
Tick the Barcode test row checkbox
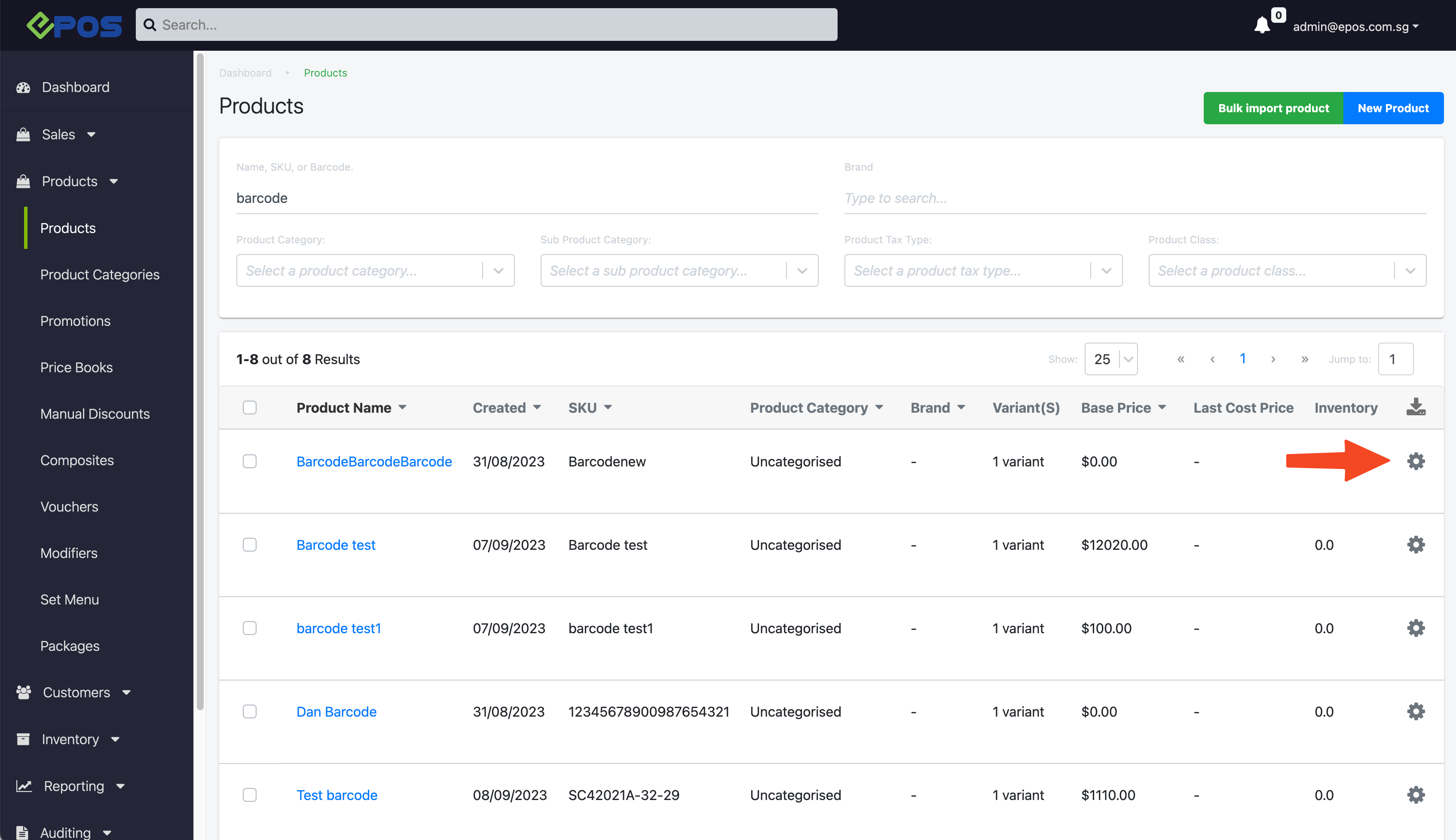(250, 545)
